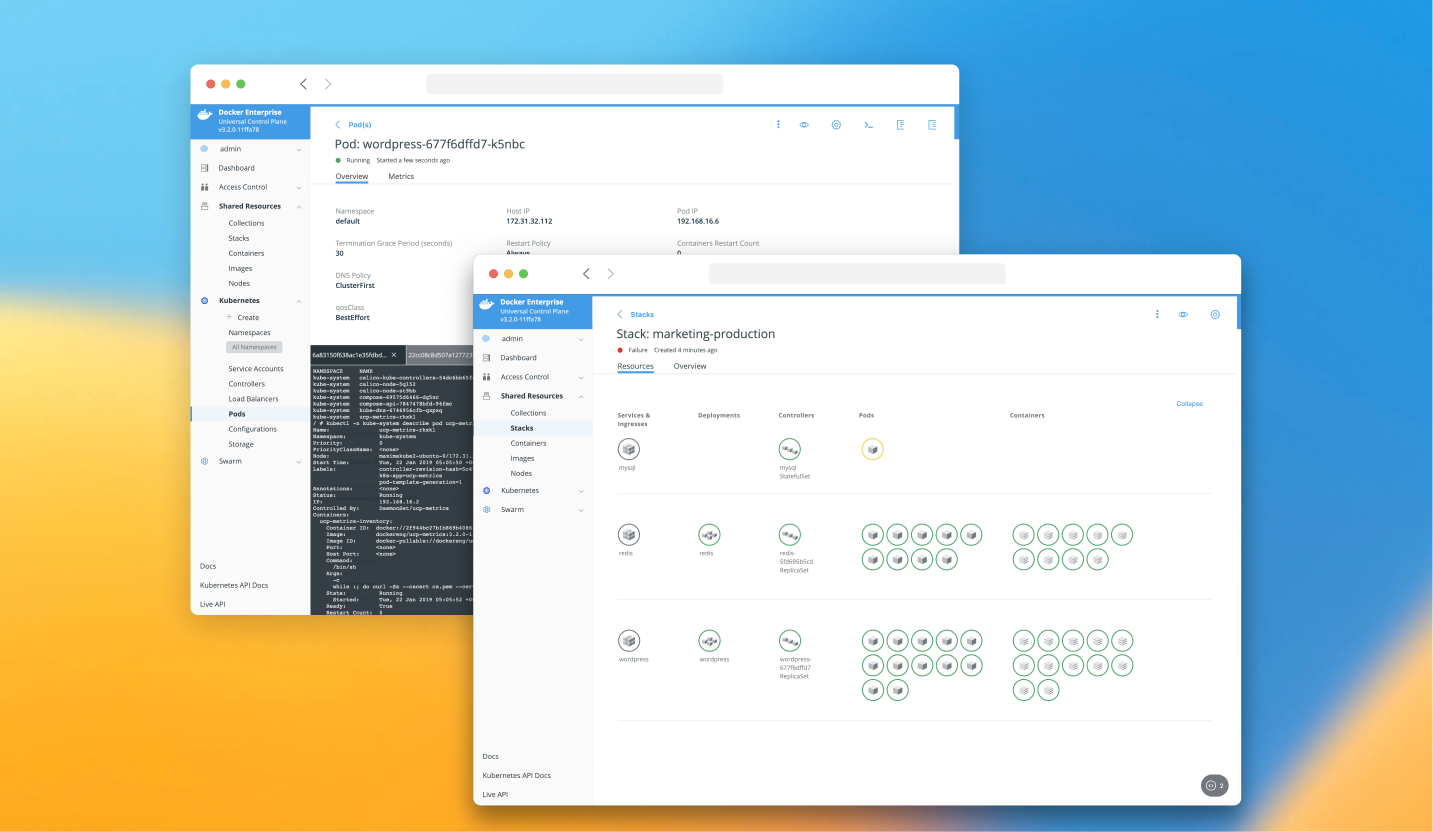Toggle the inspect eye icon on pod page

tap(804, 124)
